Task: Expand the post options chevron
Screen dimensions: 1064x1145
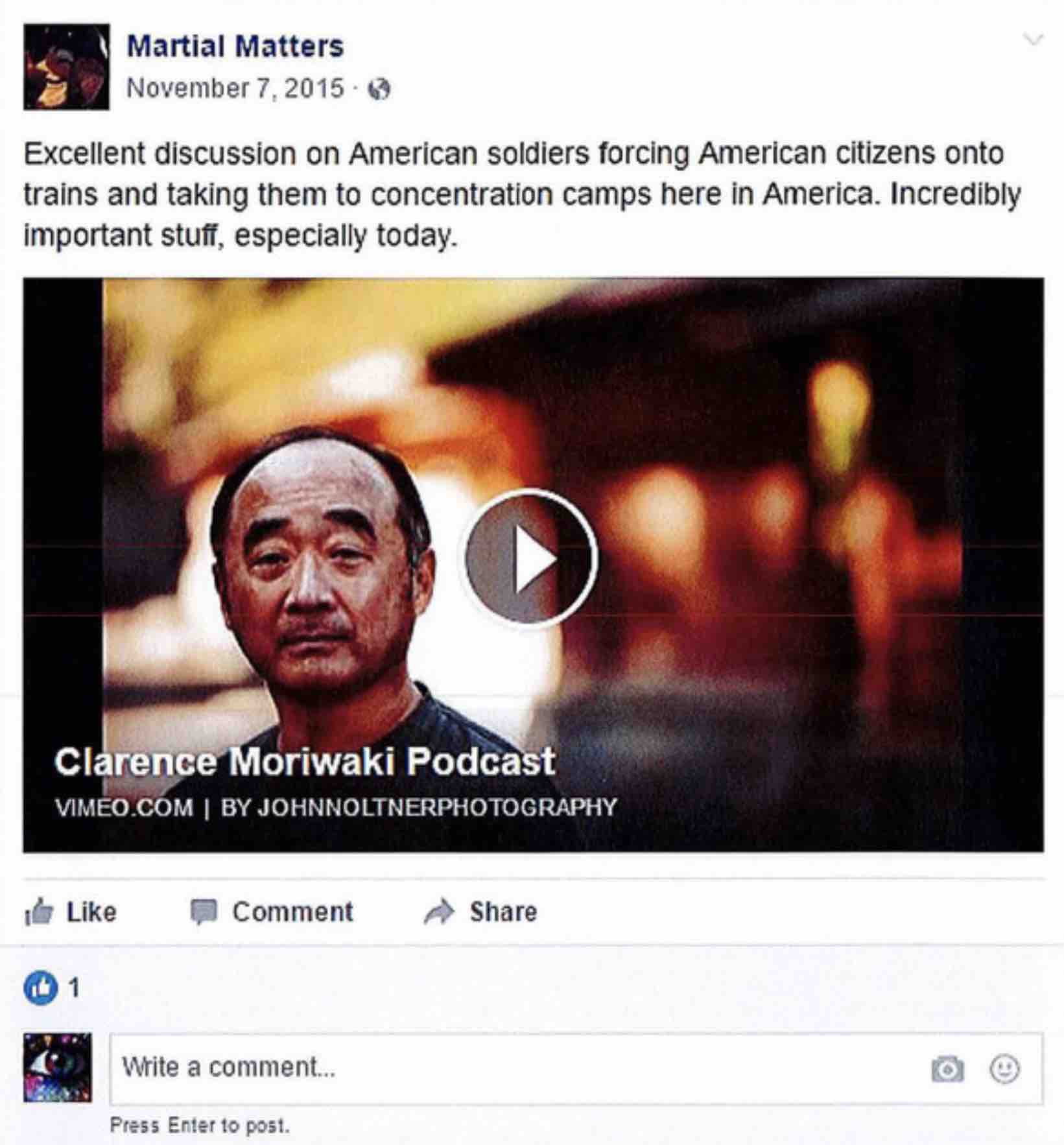Action: [x=1033, y=40]
